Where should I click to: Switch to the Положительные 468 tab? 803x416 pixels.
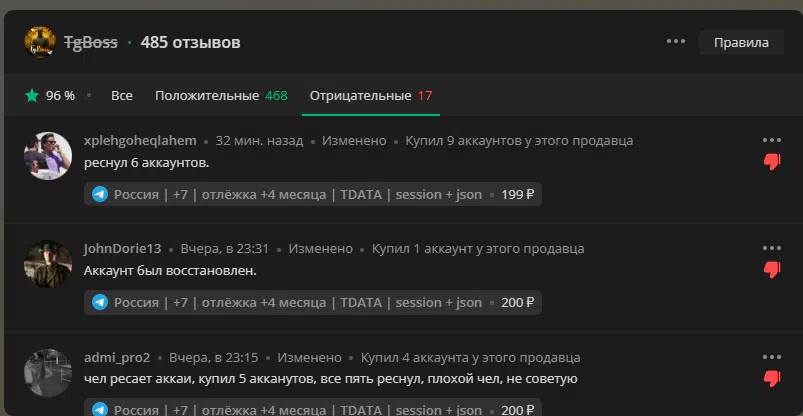click(x=221, y=96)
